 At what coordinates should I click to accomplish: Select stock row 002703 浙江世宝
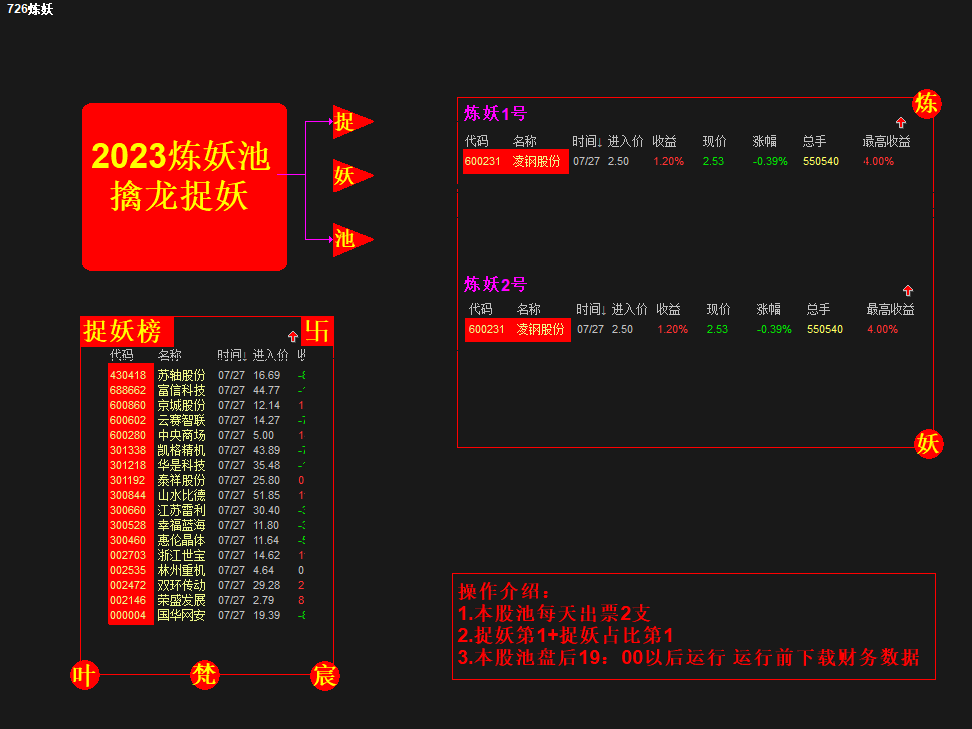tap(206, 555)
